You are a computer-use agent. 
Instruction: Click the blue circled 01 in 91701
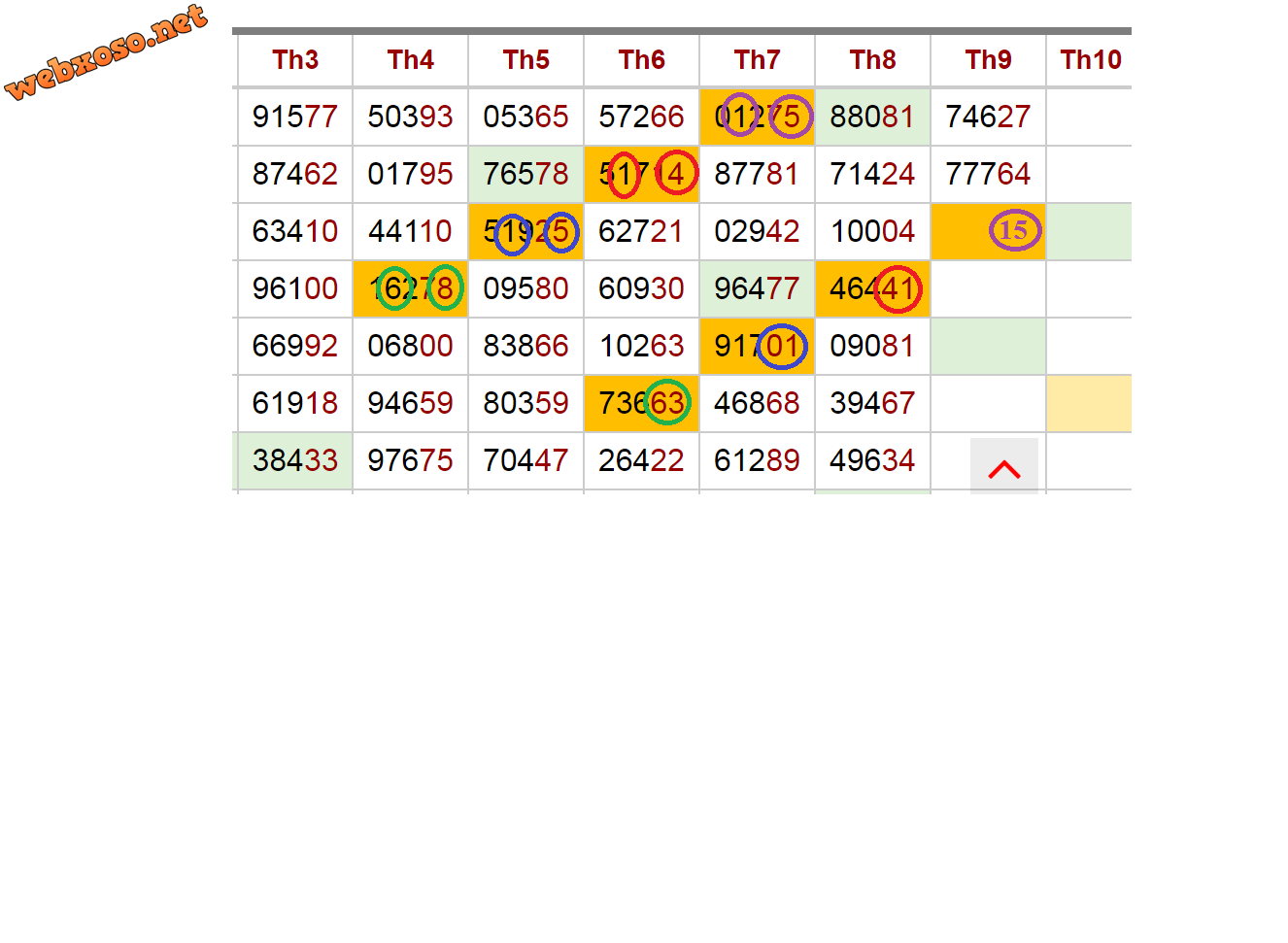tap(782, 346)
